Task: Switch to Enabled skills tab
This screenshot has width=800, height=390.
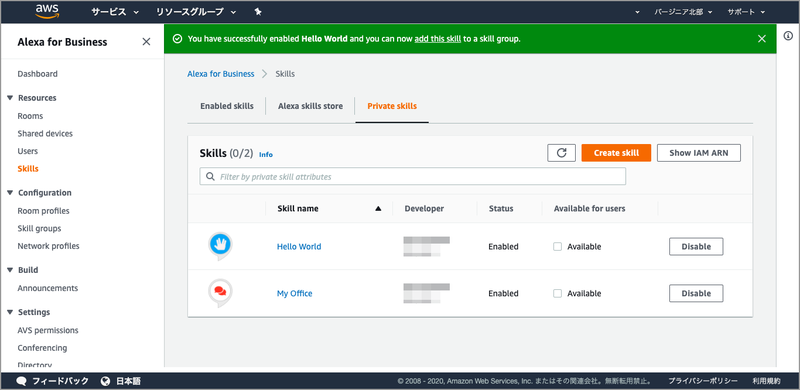Action: [227, 106]
